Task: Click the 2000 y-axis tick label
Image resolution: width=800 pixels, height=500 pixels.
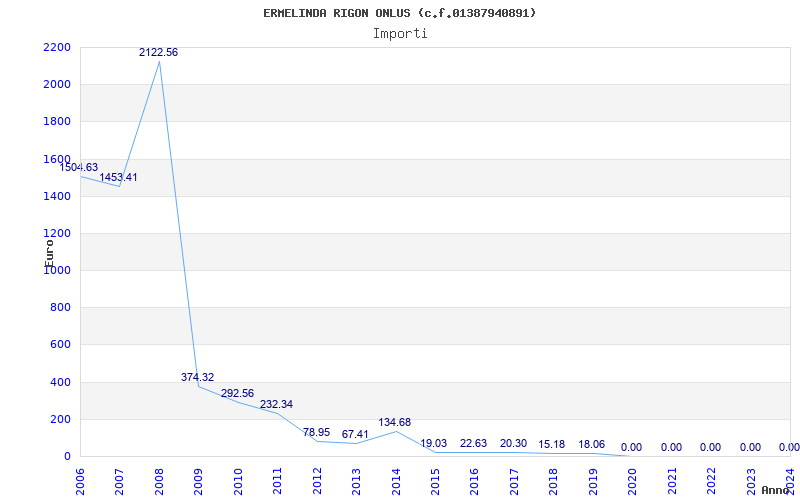Action: [x=57, y=85]
